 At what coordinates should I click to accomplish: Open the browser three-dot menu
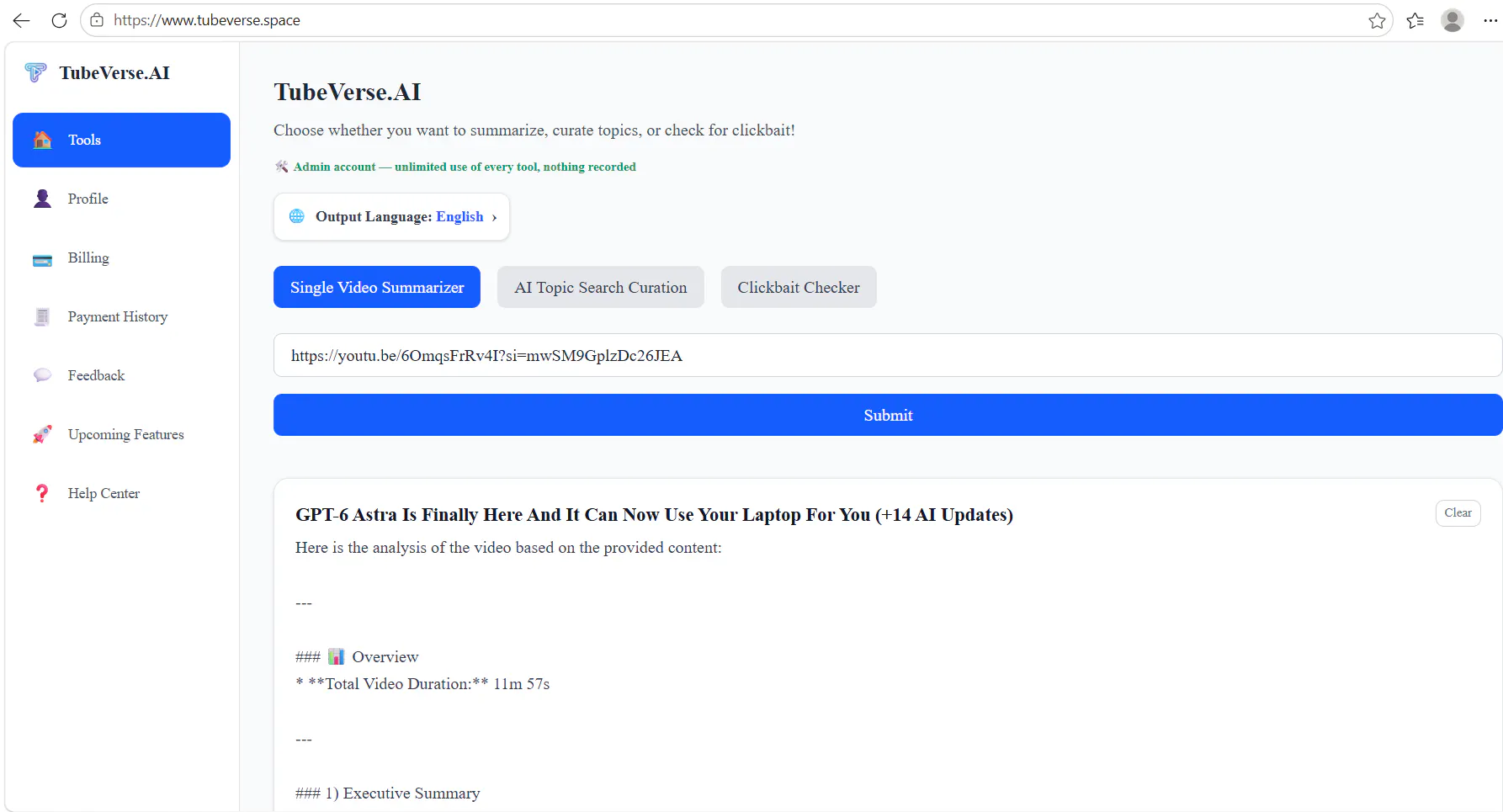(1490, 20)
